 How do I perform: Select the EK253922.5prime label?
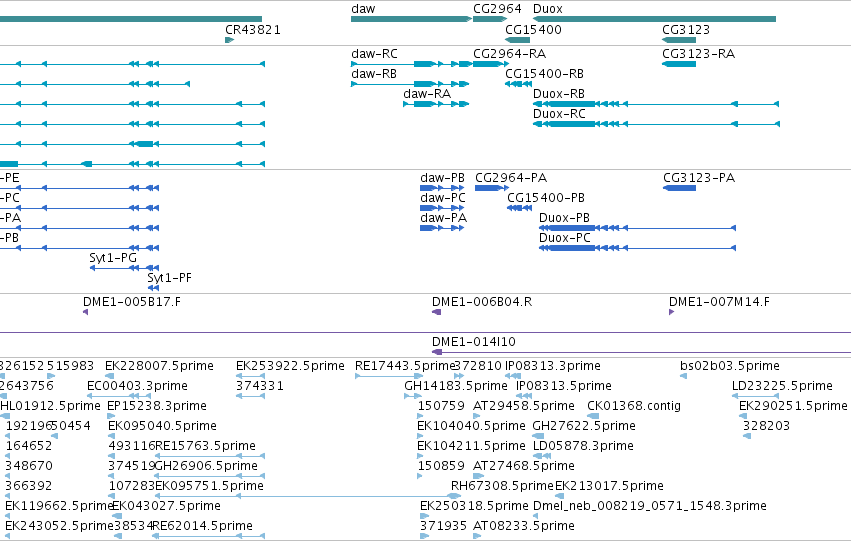point(290,366)
